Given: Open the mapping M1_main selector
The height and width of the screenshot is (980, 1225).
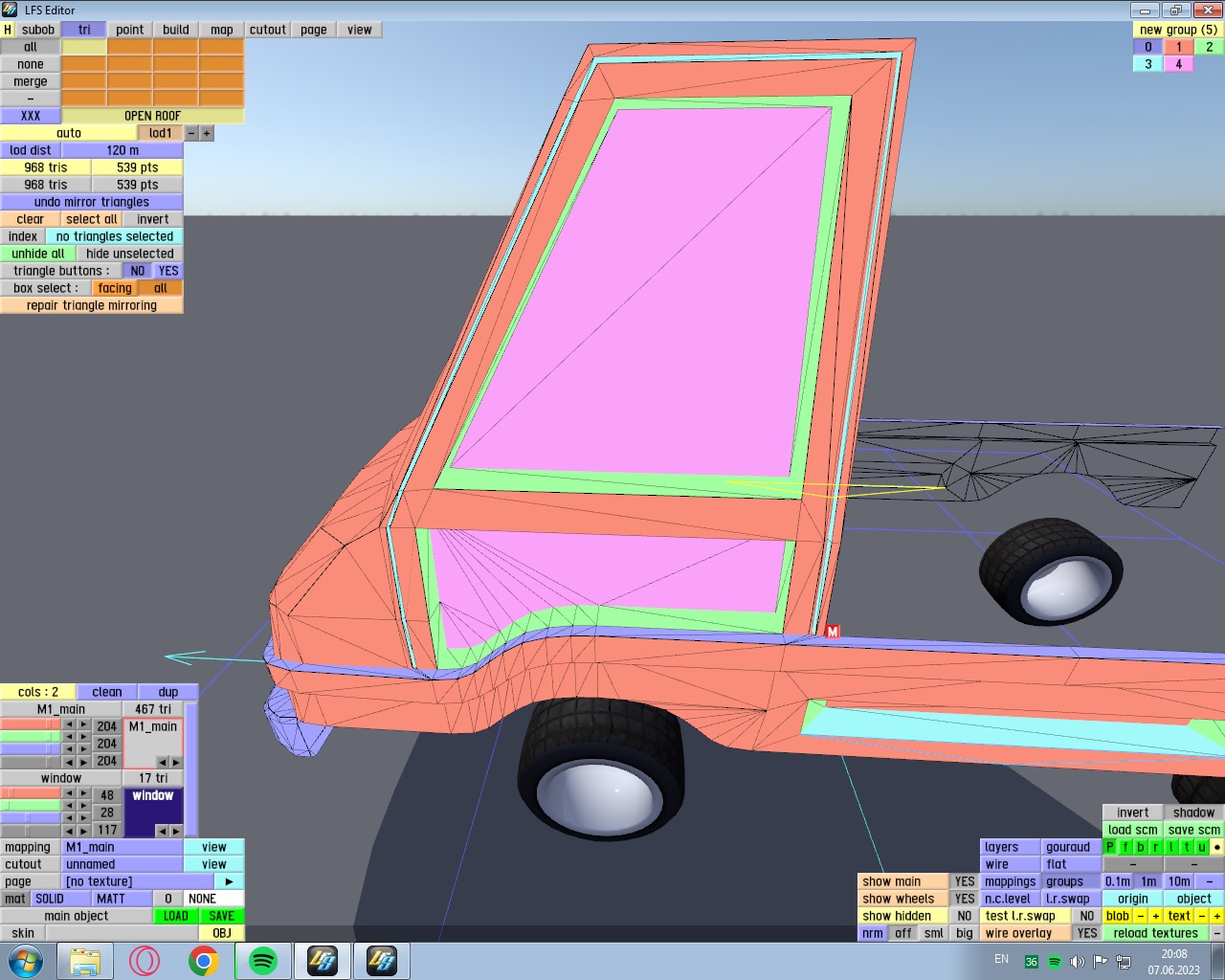Looking at the screenshot, I should [122, 847].
